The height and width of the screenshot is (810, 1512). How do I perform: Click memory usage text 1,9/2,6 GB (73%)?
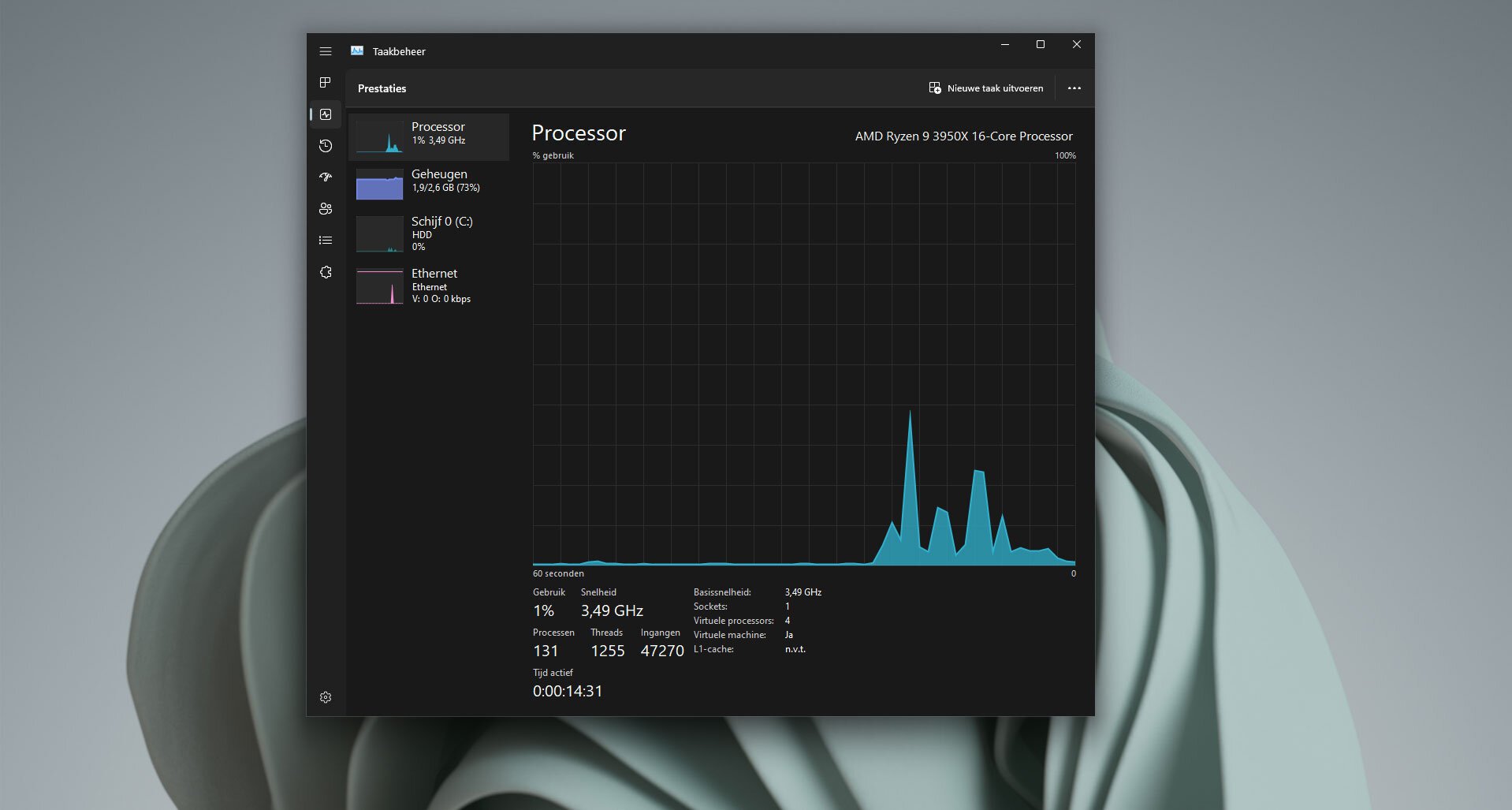pos(446,188)
